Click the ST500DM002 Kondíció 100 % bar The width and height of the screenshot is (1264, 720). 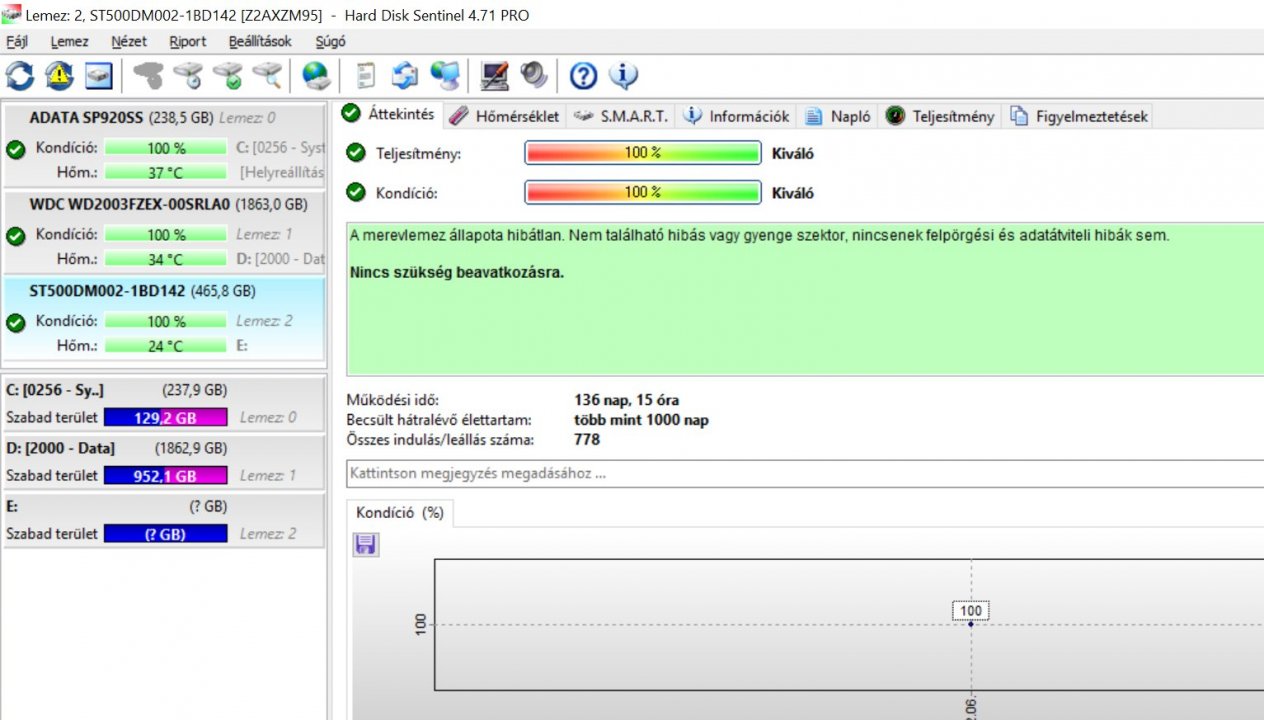(x=166, y=322)
